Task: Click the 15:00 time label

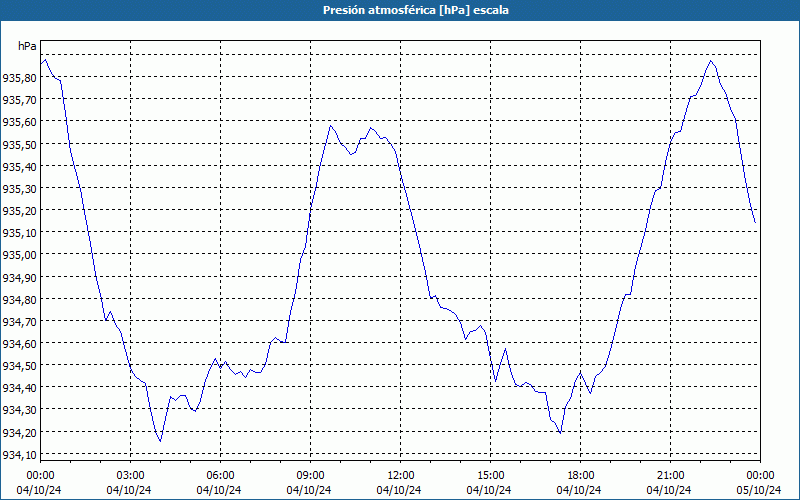Action: 490,475
